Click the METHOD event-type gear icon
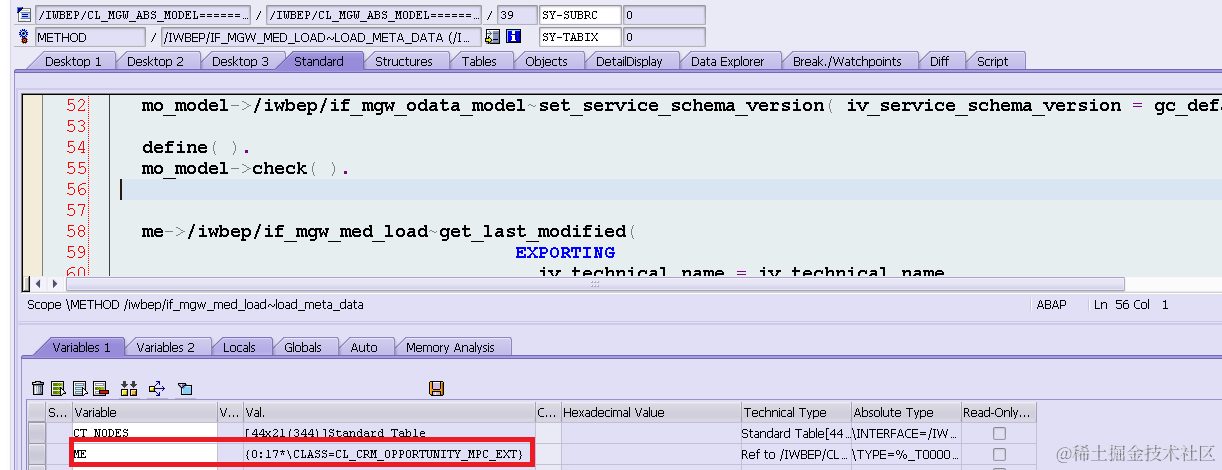 (24, 37)
